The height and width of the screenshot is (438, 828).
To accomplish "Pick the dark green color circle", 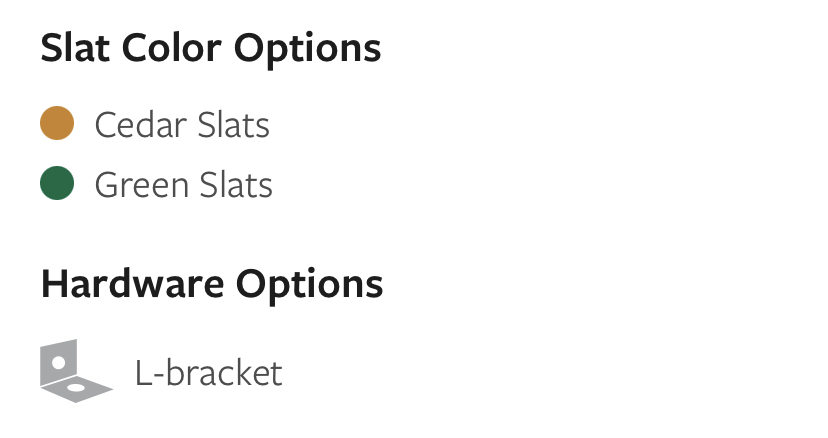I will point(57,183).
